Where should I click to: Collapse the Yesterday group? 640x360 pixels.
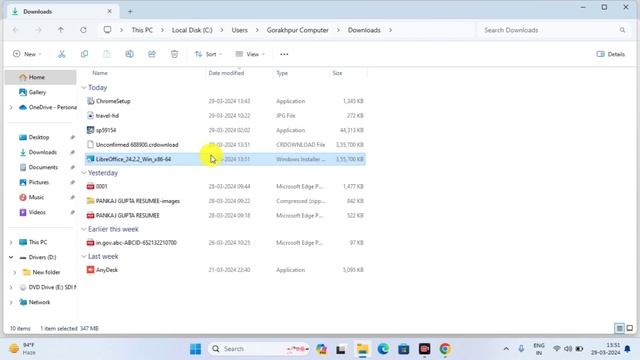(x=84, y=173)
